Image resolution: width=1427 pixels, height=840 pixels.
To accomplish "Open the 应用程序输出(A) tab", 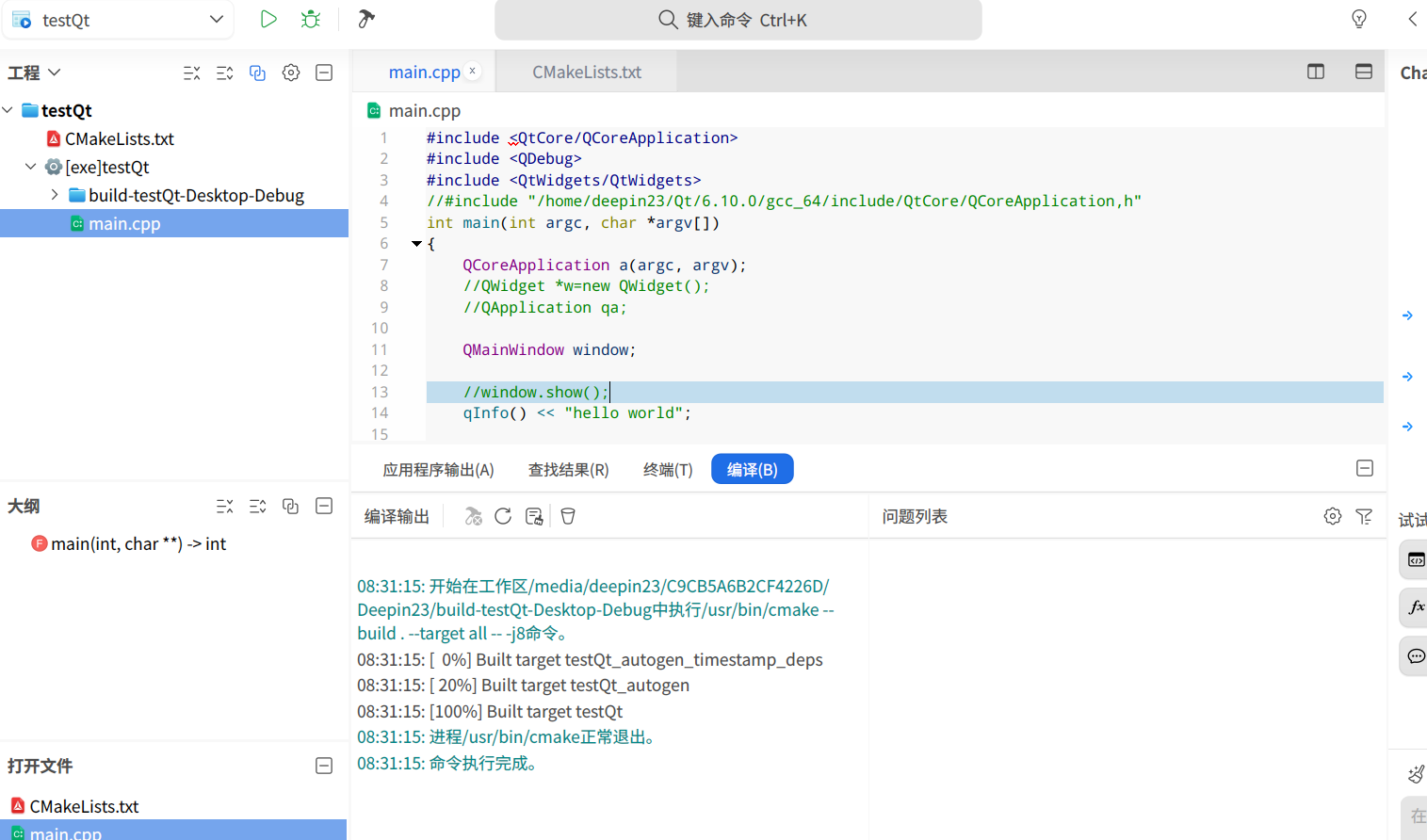I will [x=438, y=470].
